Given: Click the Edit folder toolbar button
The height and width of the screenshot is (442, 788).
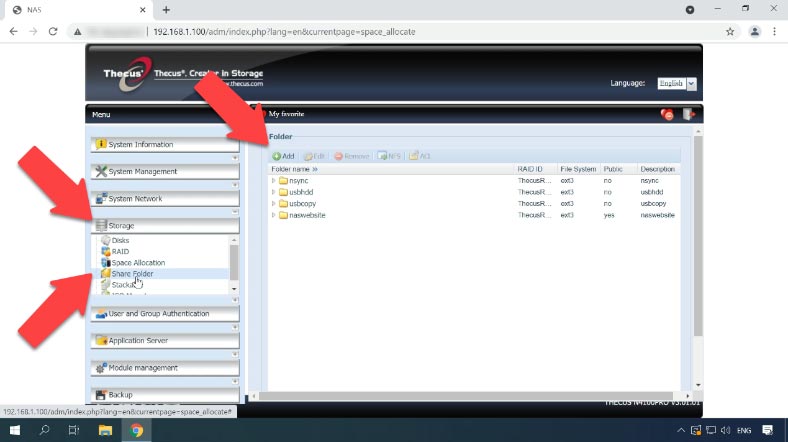Looking at the screenshot, I should tap(314, 156).
